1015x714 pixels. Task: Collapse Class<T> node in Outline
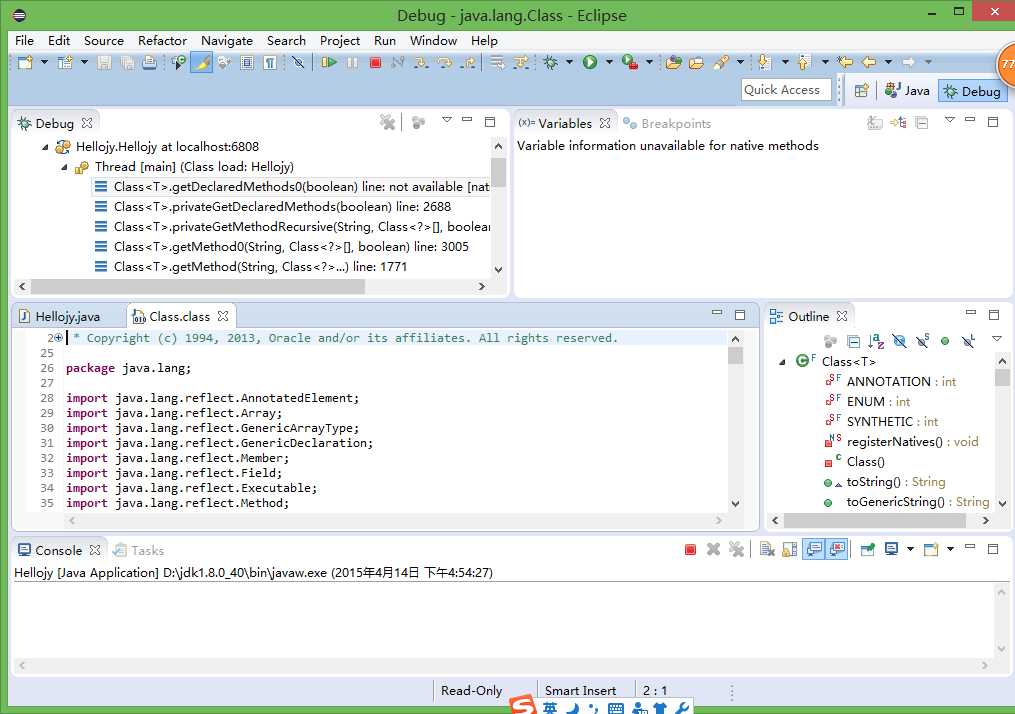pyautogui.click(x=782, y=363)
